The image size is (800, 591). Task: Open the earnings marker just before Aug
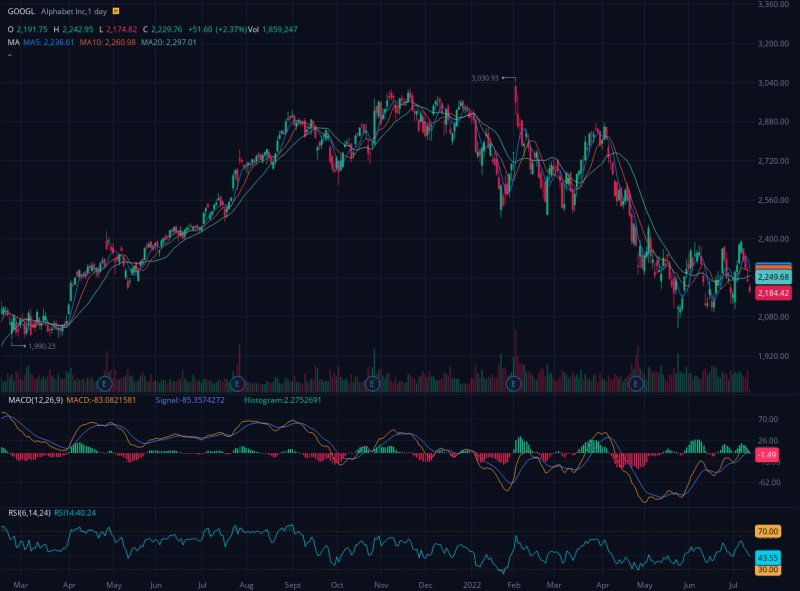point(237,383)
